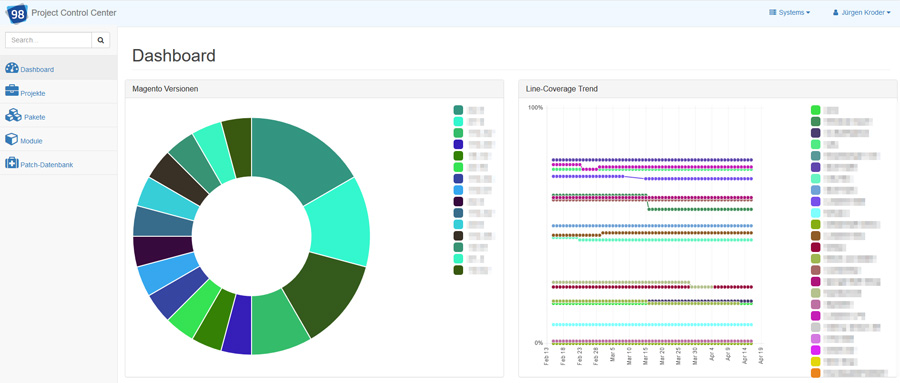Click the Project Control Center title link
Screen dimensions: 900x383
pyautogui.click(x=74, y=13)
